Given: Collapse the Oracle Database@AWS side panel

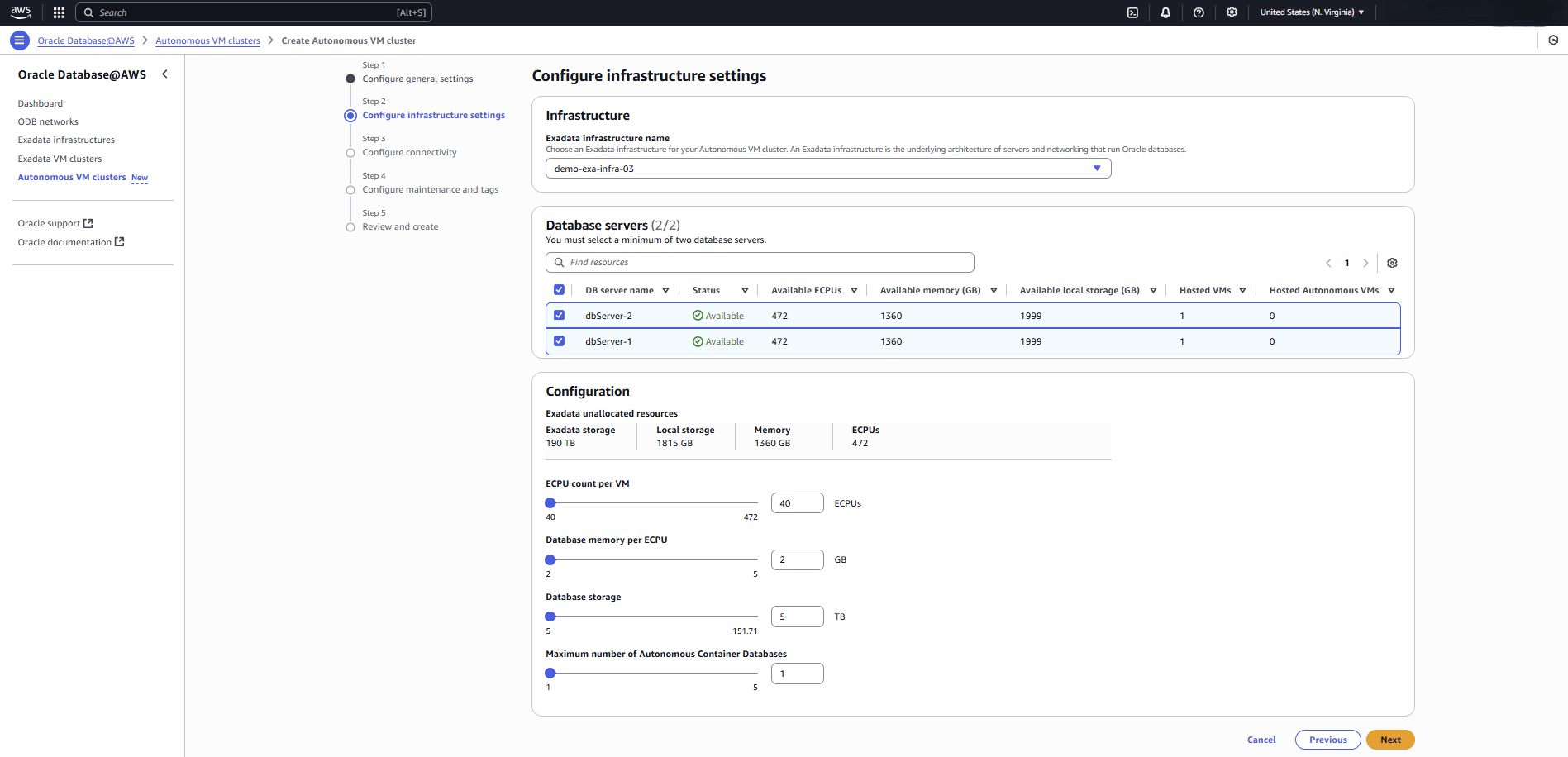Looking at the screenshot, I should 164,74.
